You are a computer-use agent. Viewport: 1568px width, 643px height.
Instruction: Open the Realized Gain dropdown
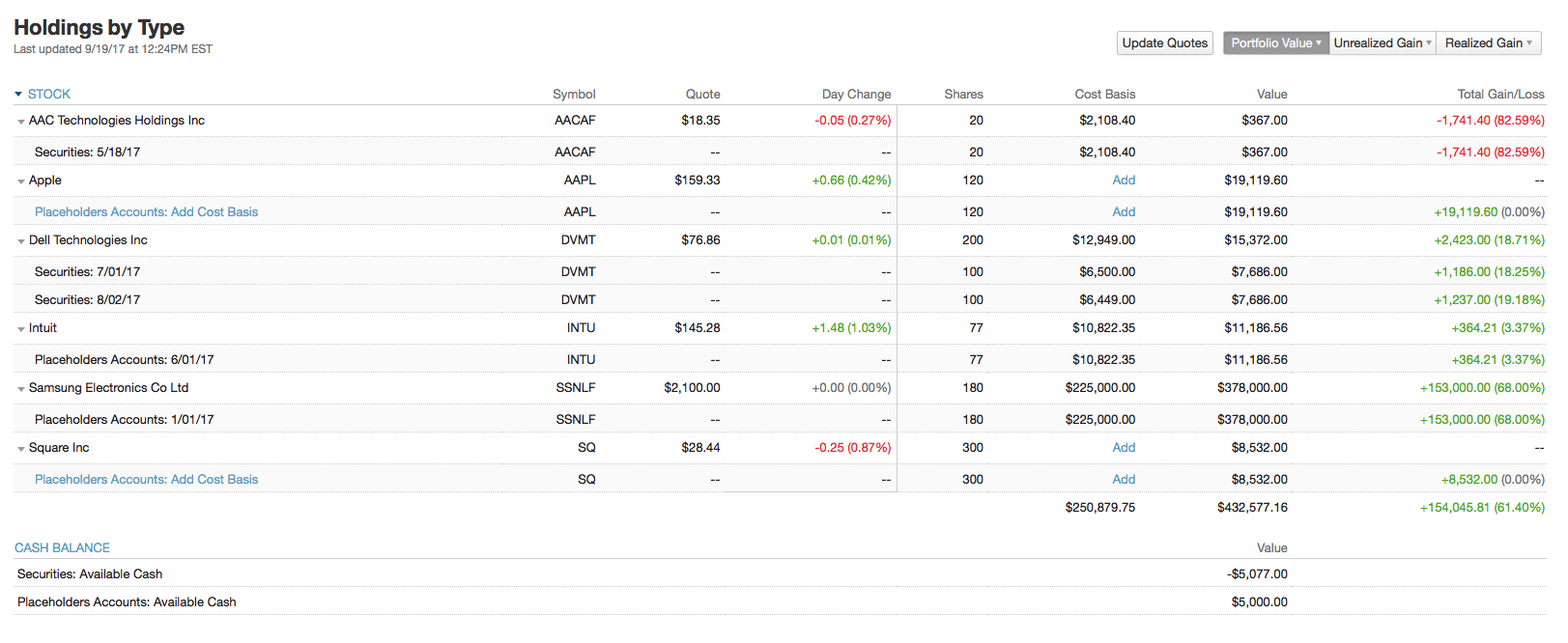tap(1488, 43)
